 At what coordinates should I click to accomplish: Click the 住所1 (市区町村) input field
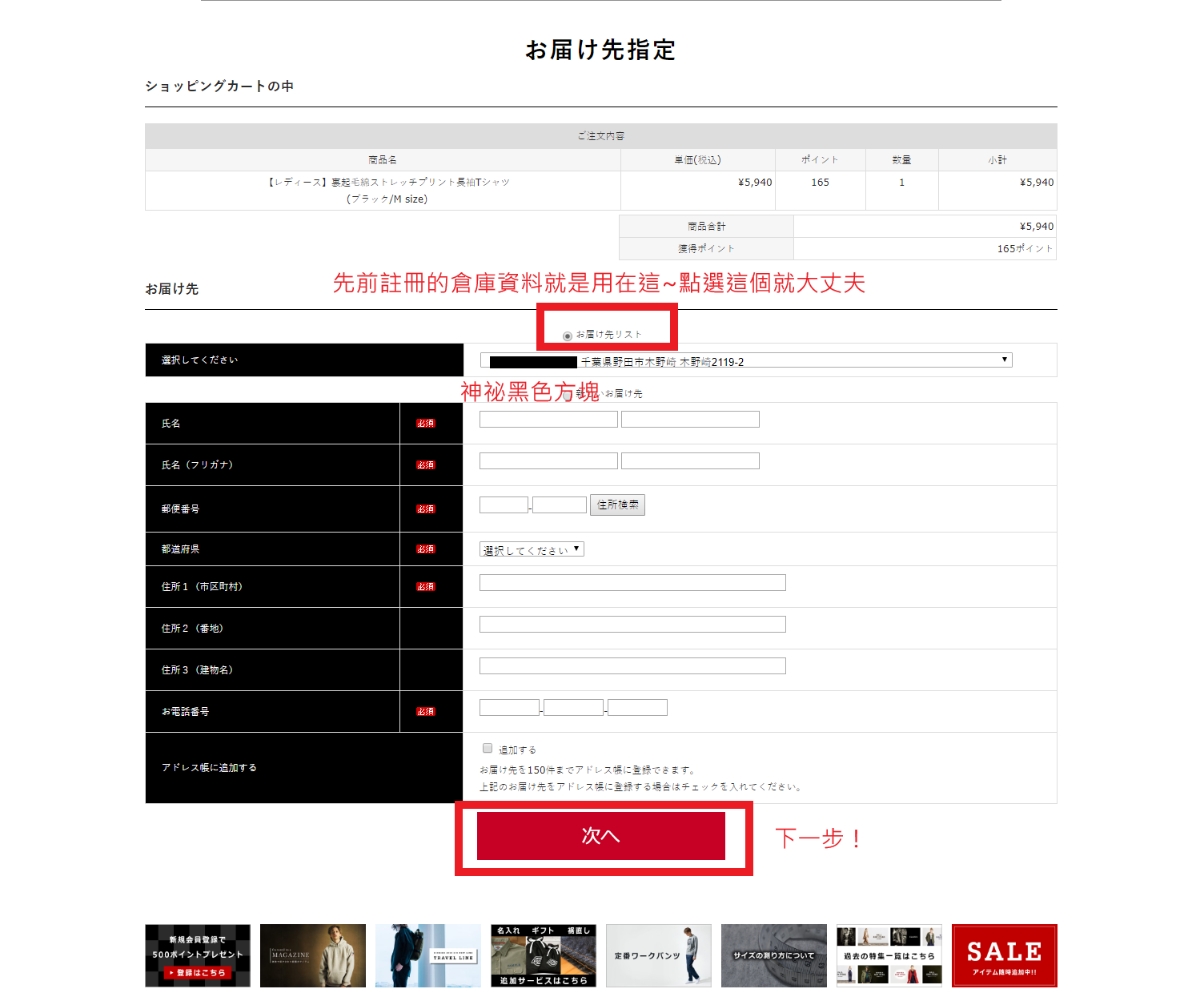(x=632, y=583)
